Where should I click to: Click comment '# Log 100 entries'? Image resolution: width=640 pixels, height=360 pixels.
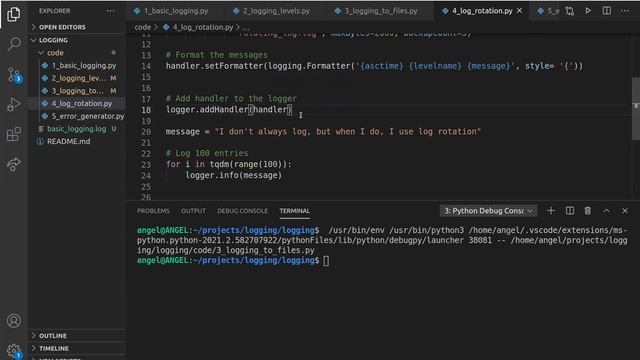(207, 153)
